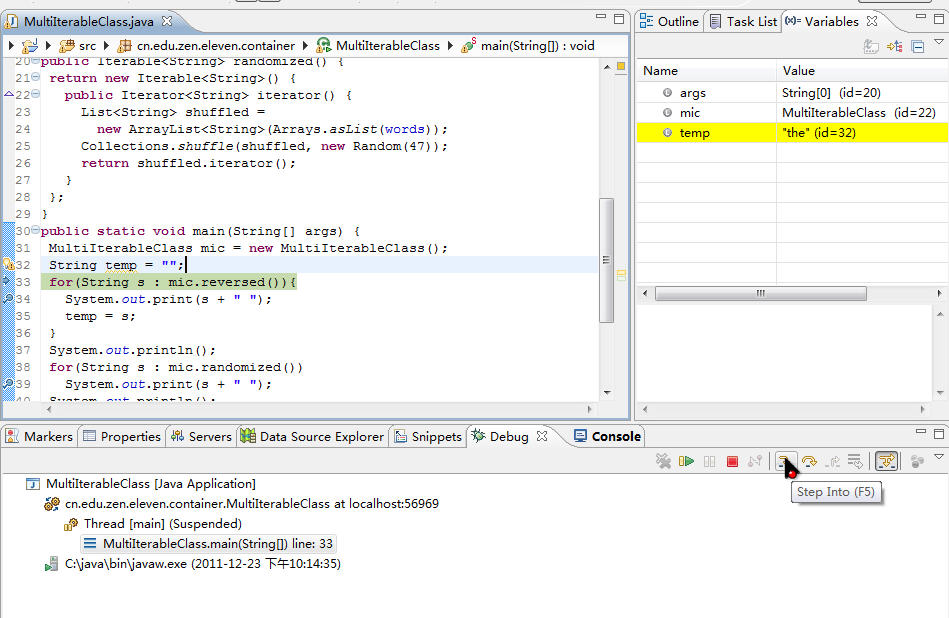Toggle breakpoint marker on line 34

click(8, 299)
